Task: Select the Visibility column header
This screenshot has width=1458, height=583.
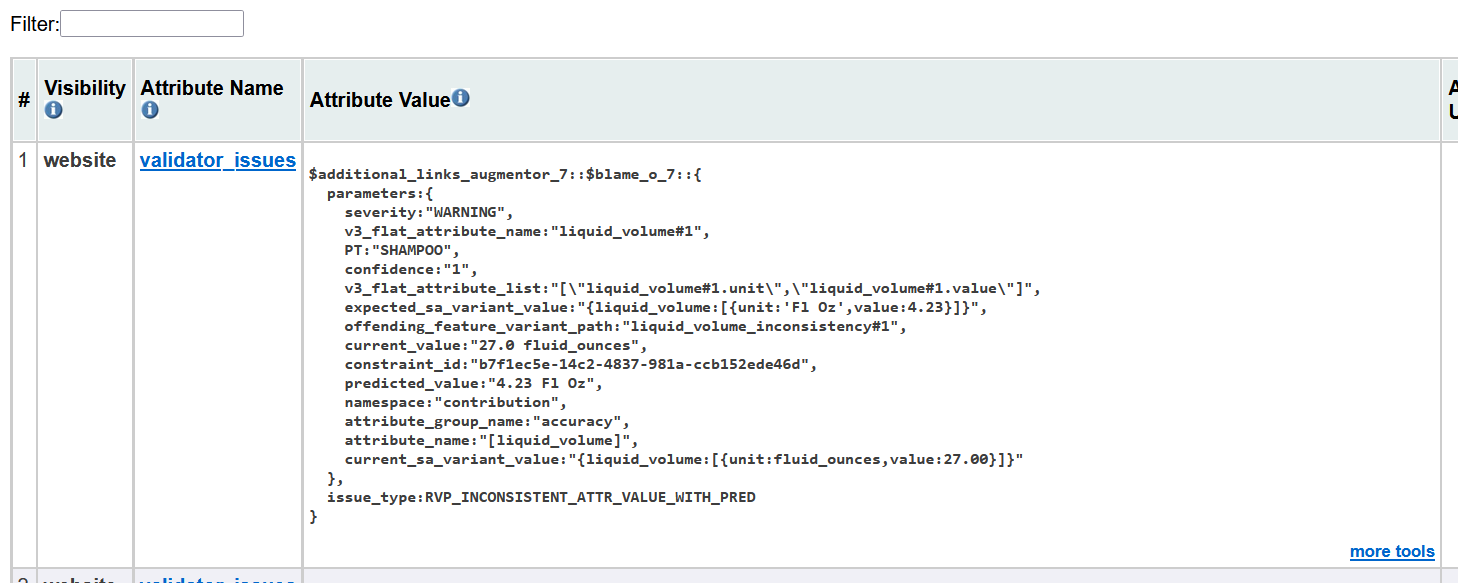Action: 85,88
